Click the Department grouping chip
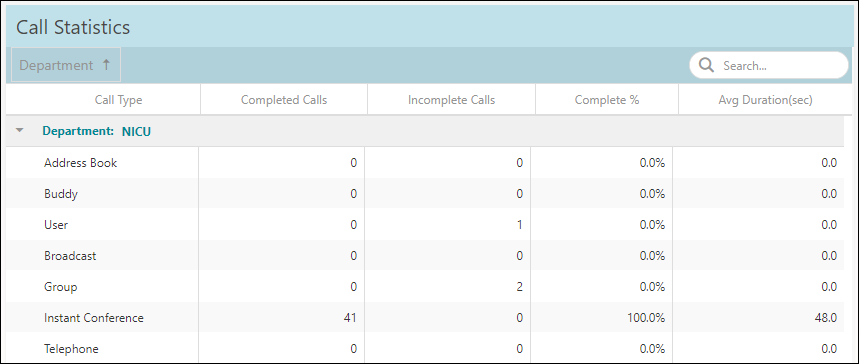The image size is (859, 364). click(66, 65)
